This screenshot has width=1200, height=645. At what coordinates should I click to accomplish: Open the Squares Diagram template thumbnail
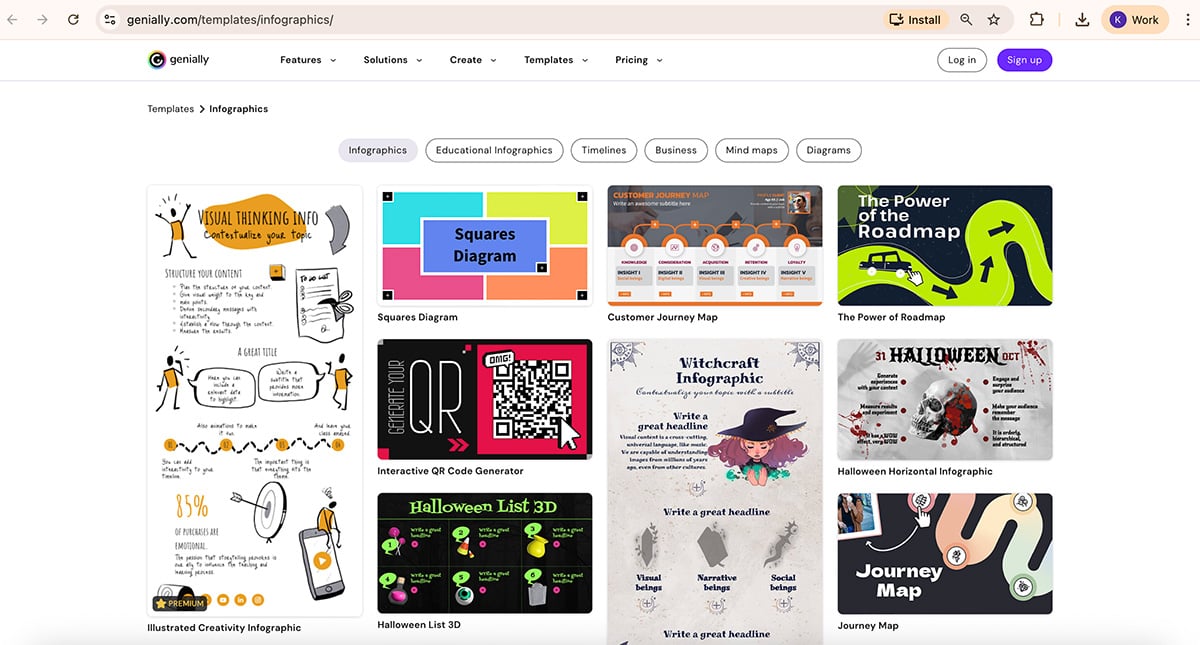484,244
